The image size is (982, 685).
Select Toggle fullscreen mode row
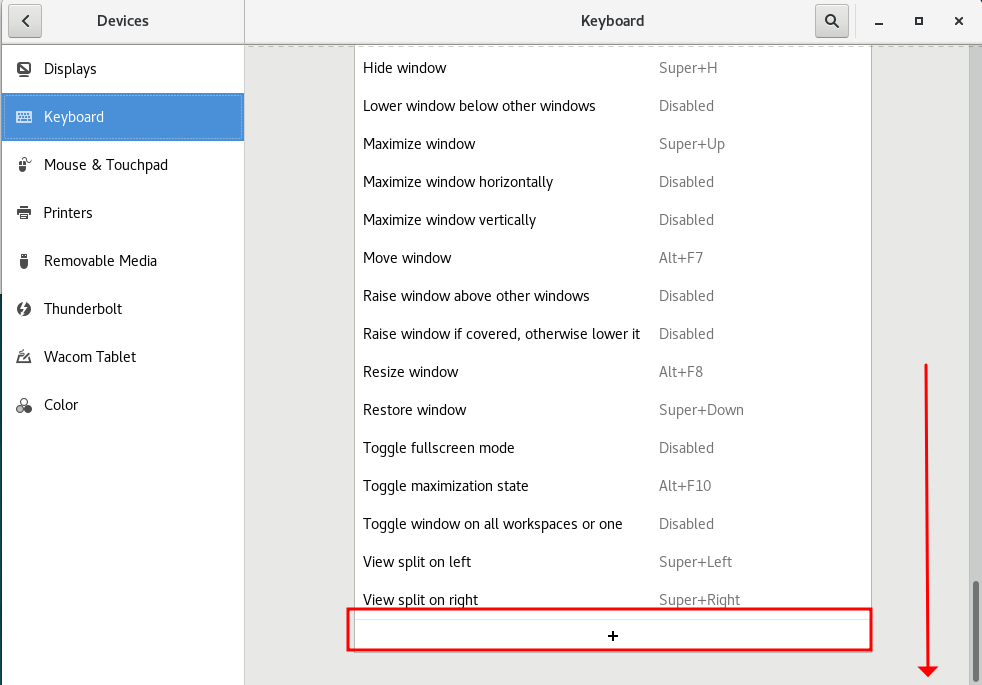[612, 448]
